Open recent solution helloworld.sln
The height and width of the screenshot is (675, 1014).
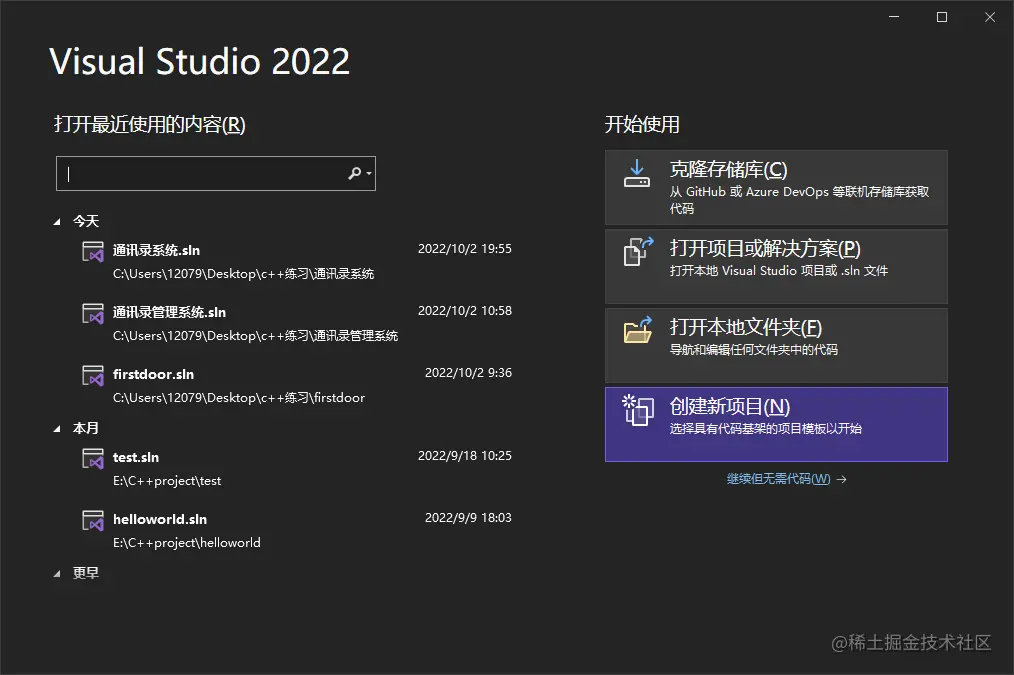(x=160, y=519)
